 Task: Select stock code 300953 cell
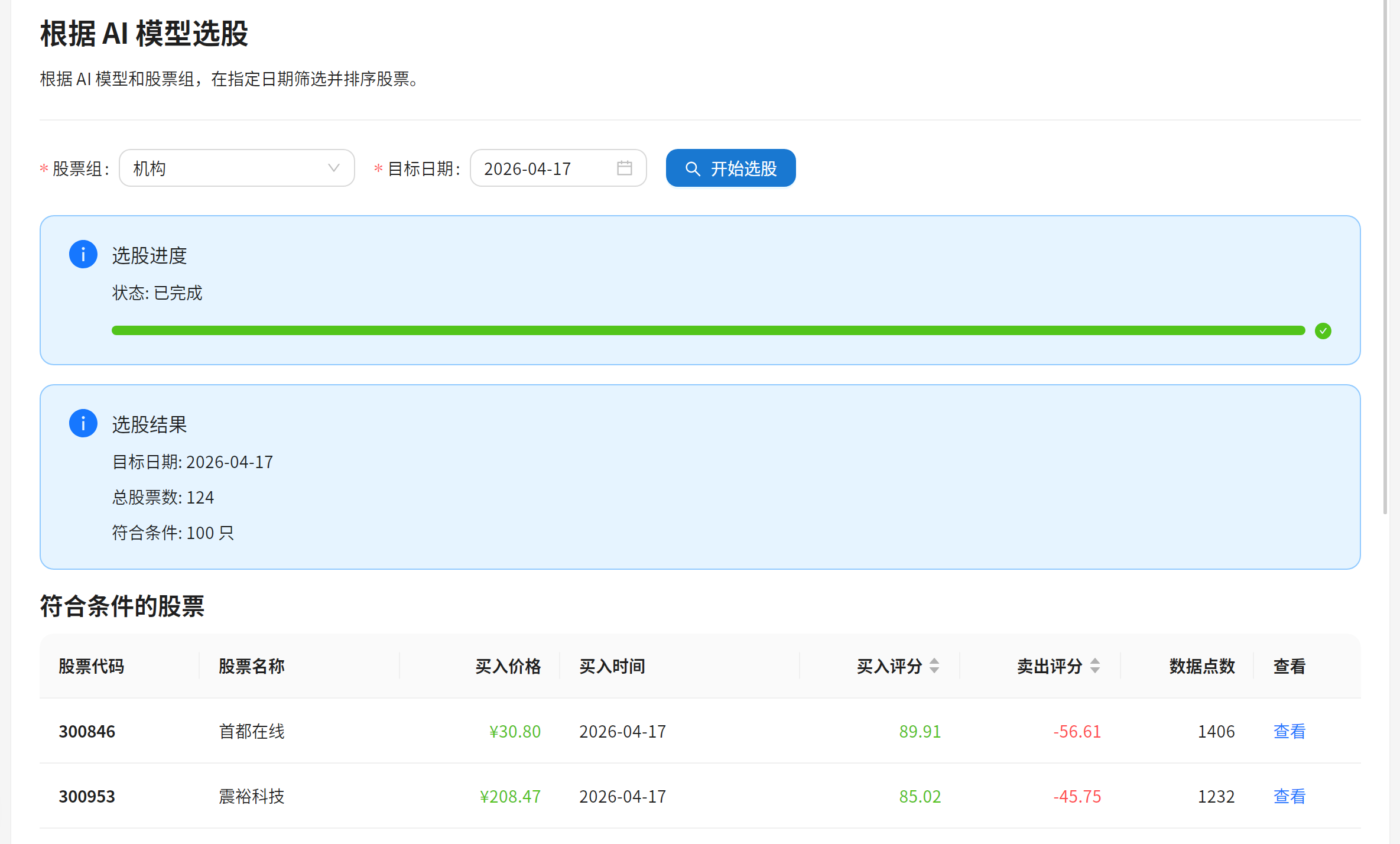[87, 797]
